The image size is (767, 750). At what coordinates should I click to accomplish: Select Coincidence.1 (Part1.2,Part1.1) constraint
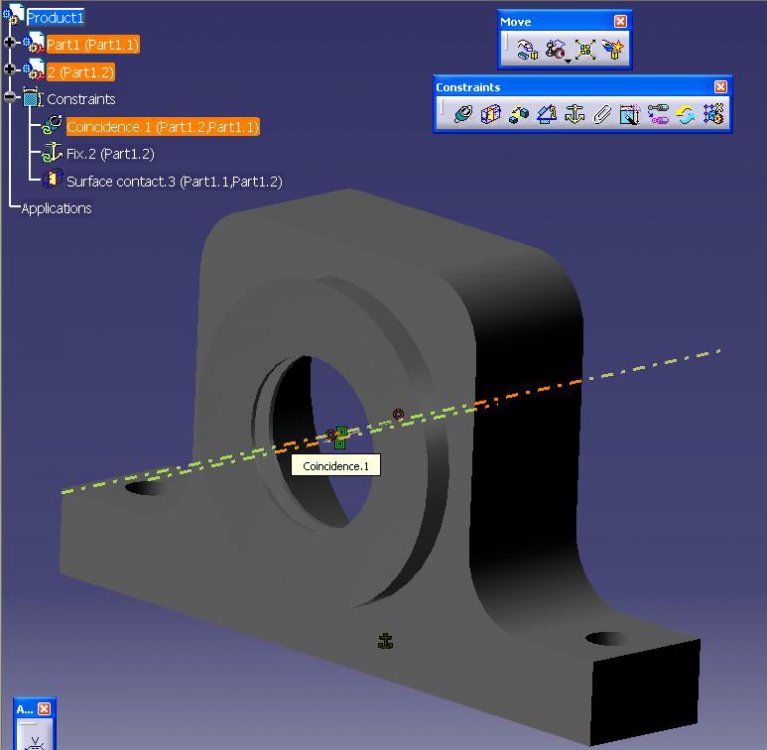pyautogui.click(x=162, y=127)
